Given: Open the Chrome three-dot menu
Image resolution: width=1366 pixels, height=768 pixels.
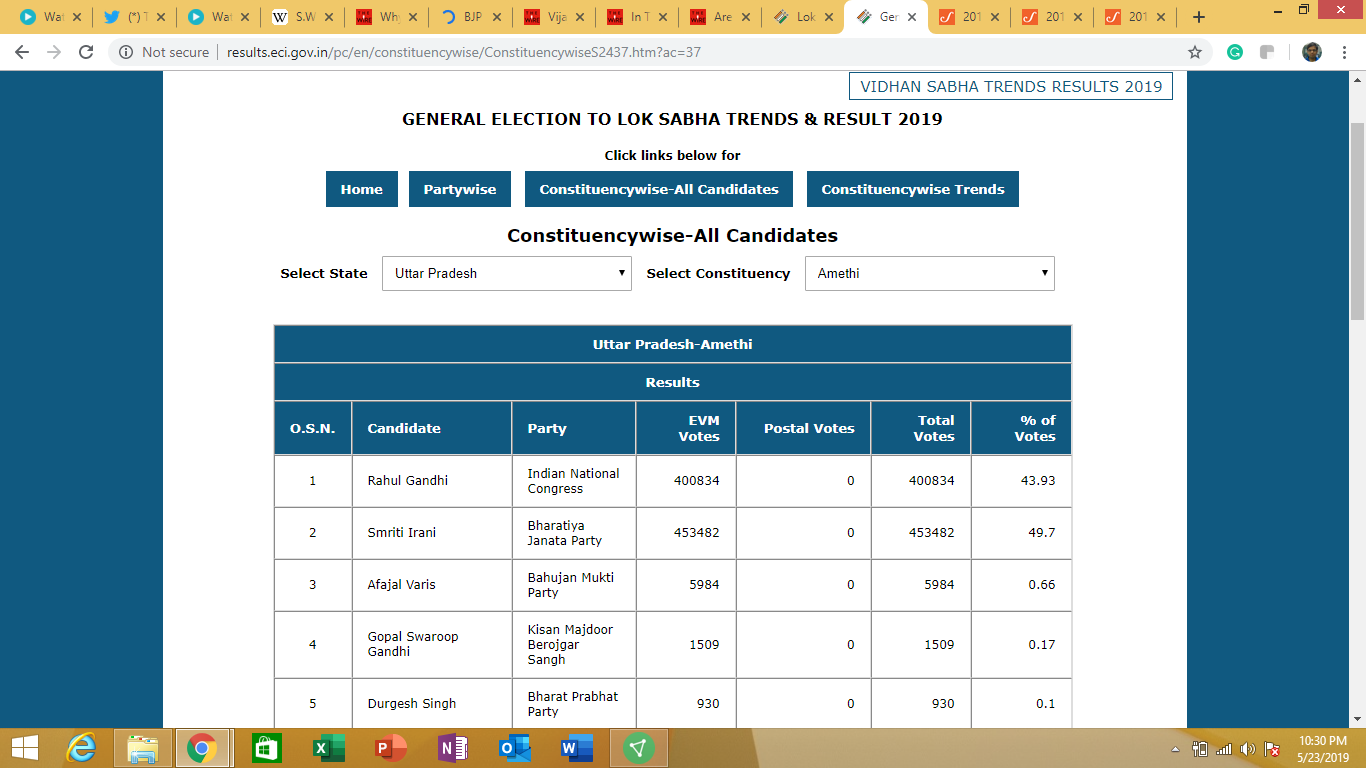Looking at the screenshot, I should tap(1344, 52).
